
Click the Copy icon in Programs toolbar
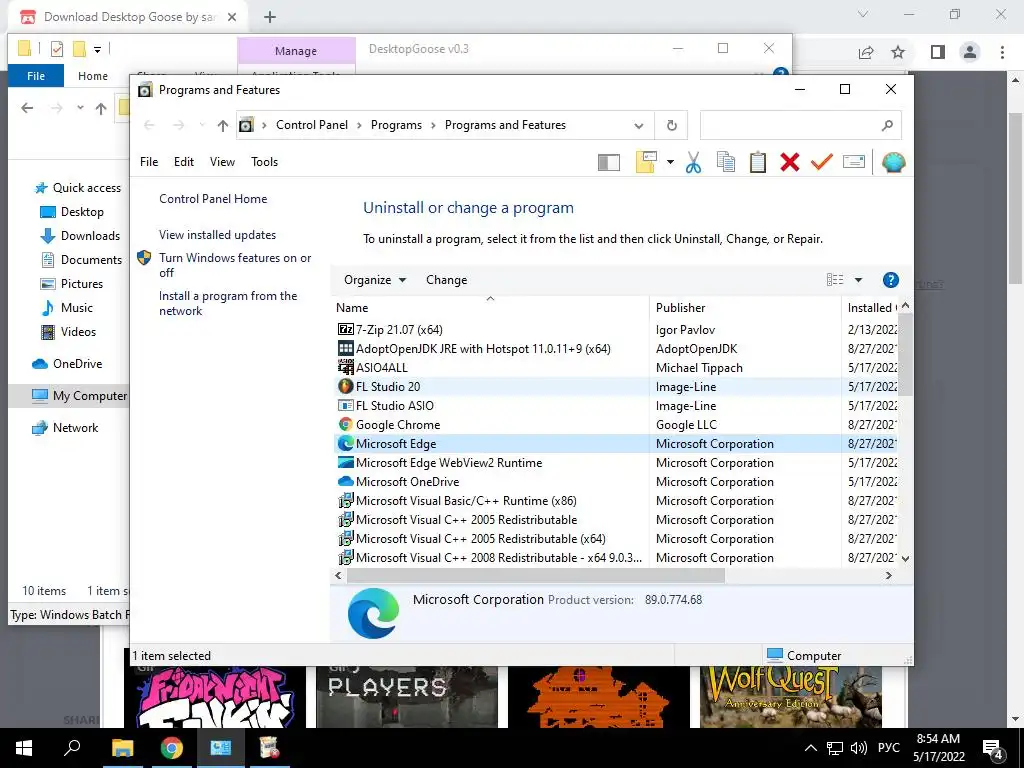(x=726, y=163)
